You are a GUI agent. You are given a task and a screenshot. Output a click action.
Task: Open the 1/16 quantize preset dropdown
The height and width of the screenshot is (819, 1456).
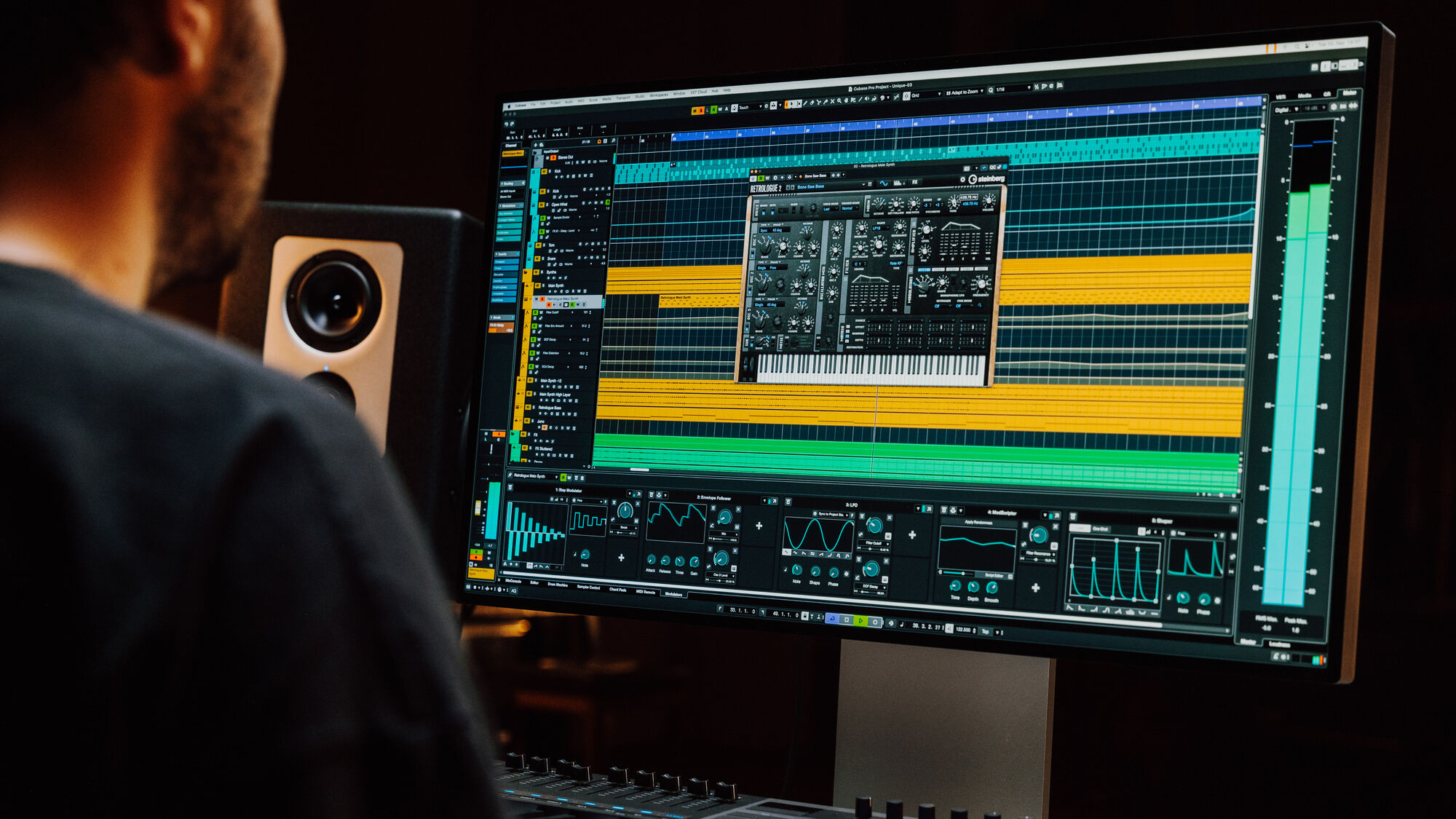click(x=1013, y=89)
